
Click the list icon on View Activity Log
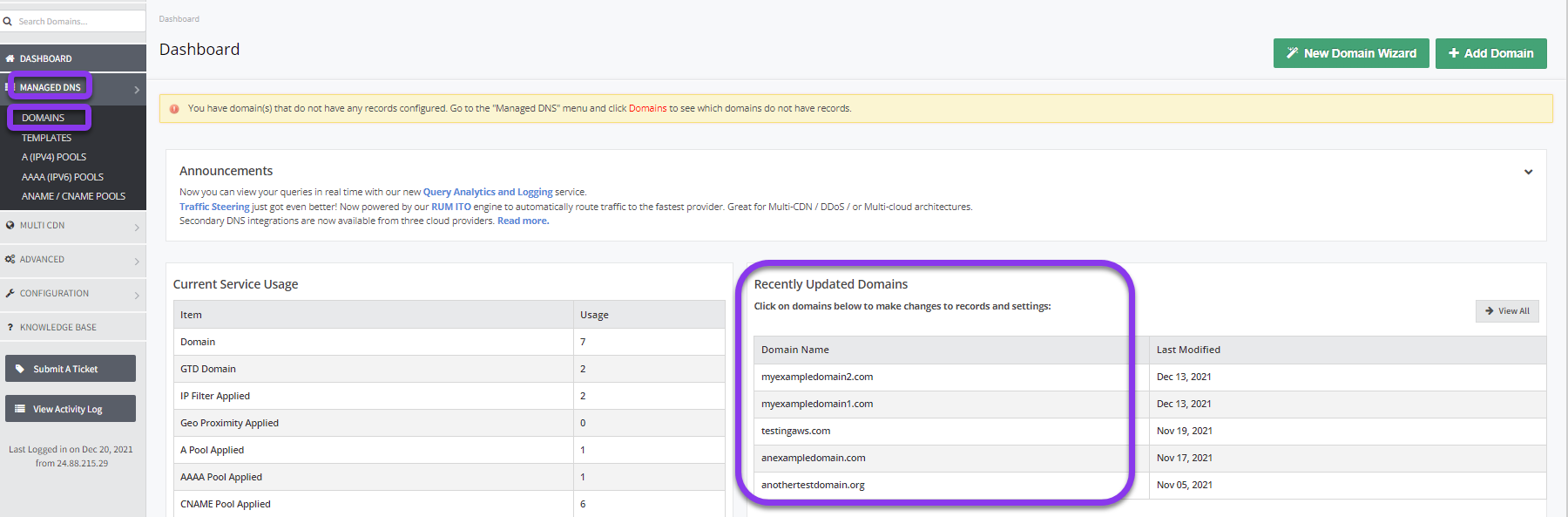(20, 409)
